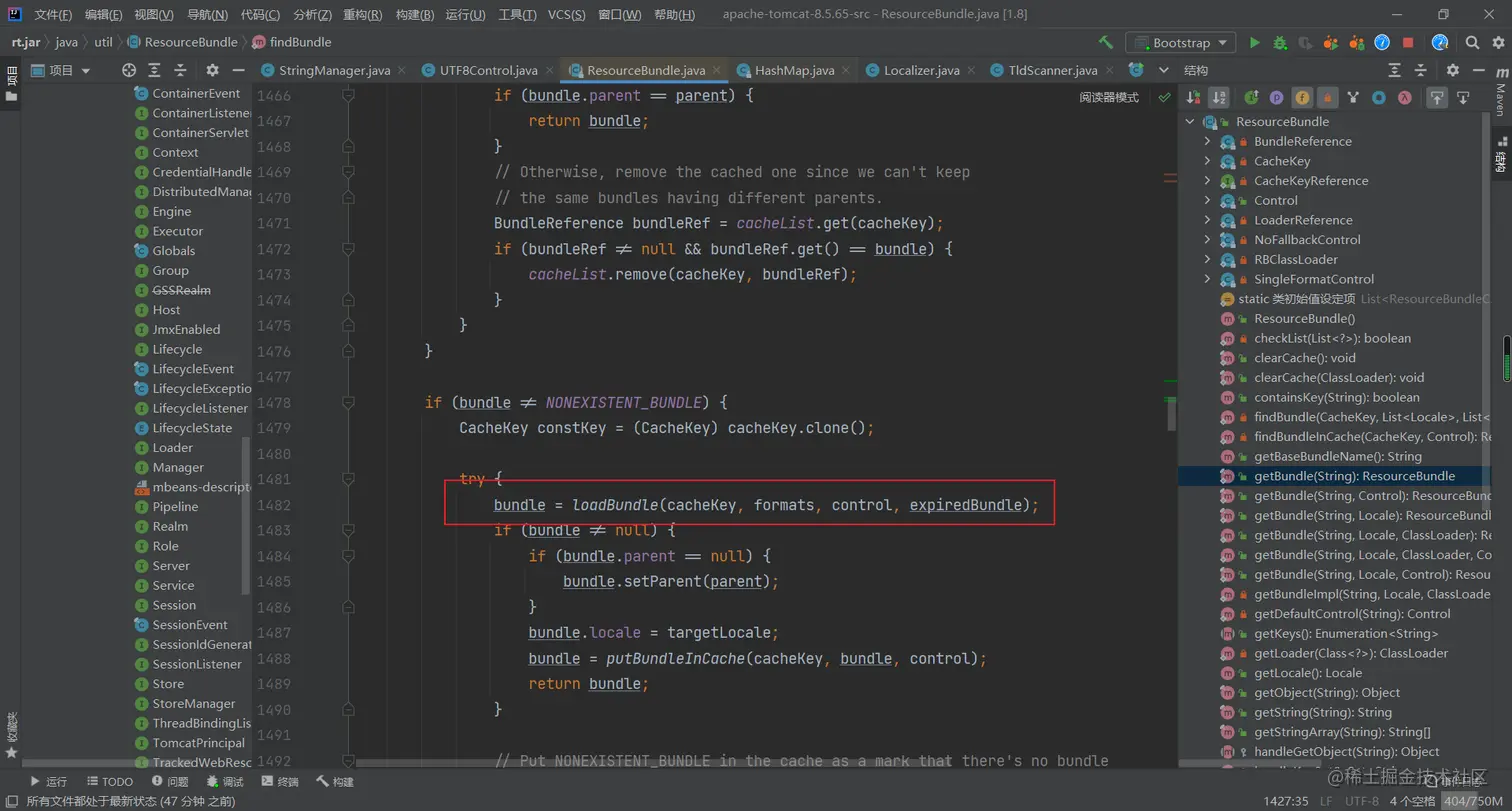Click editor vertical scrollbar thumb
Viewport: 1512px width, 811px height.
[x=1172, y=412]
